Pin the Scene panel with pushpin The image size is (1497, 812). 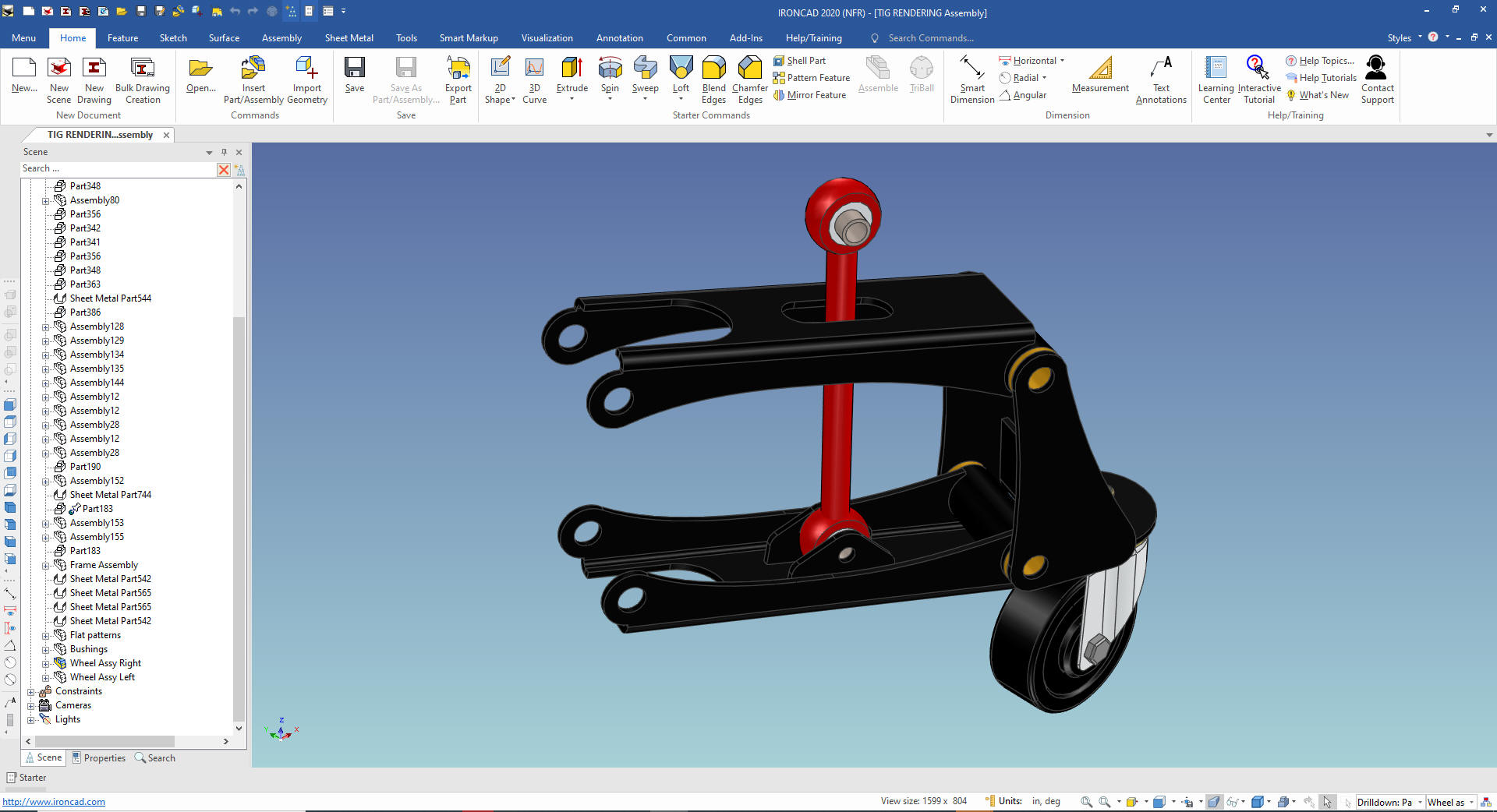pos(224,152)
